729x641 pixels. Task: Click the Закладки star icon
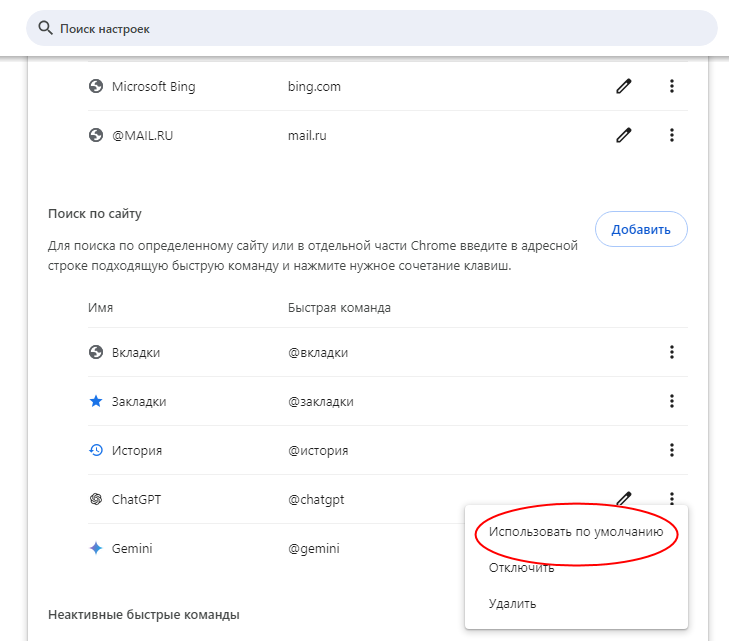[96, 401]
